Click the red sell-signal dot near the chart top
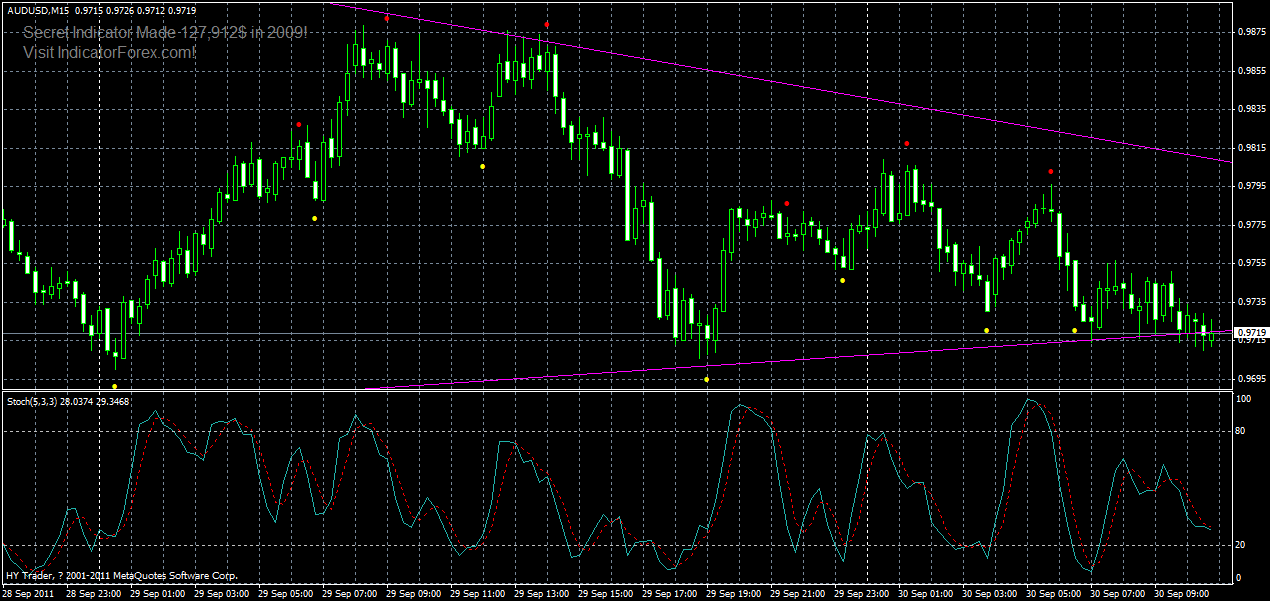Image resolution: width=1270 pixels, height=601 pixels. 388,17
